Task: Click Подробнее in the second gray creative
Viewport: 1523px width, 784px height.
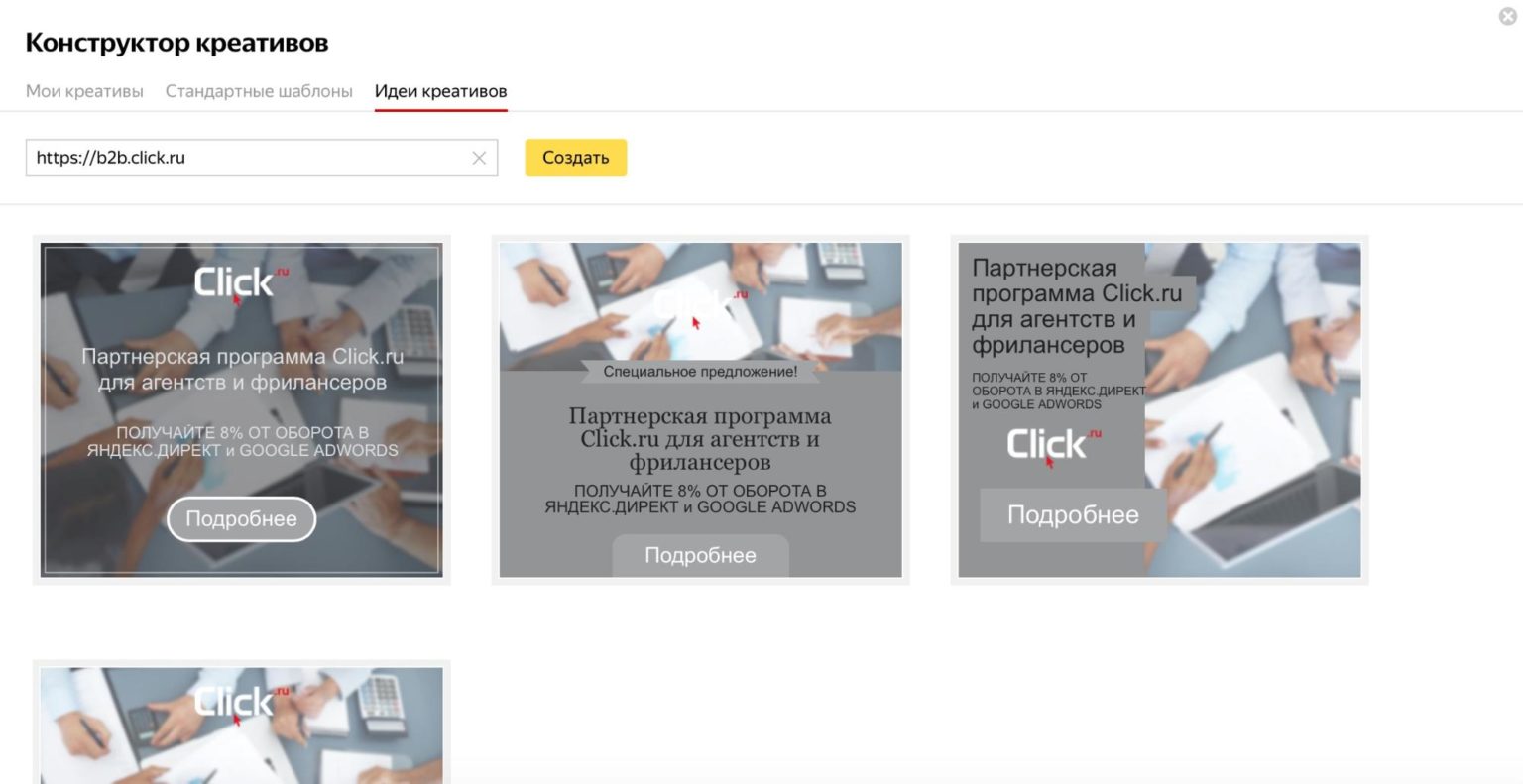Action: pyautogui.click(x=700, y=555)
